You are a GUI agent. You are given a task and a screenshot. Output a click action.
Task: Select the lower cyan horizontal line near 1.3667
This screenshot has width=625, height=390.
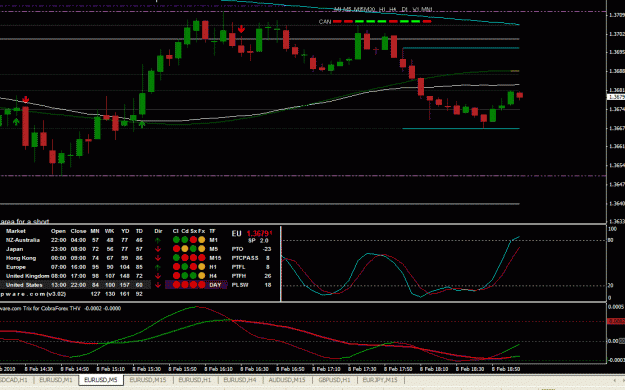461,128
